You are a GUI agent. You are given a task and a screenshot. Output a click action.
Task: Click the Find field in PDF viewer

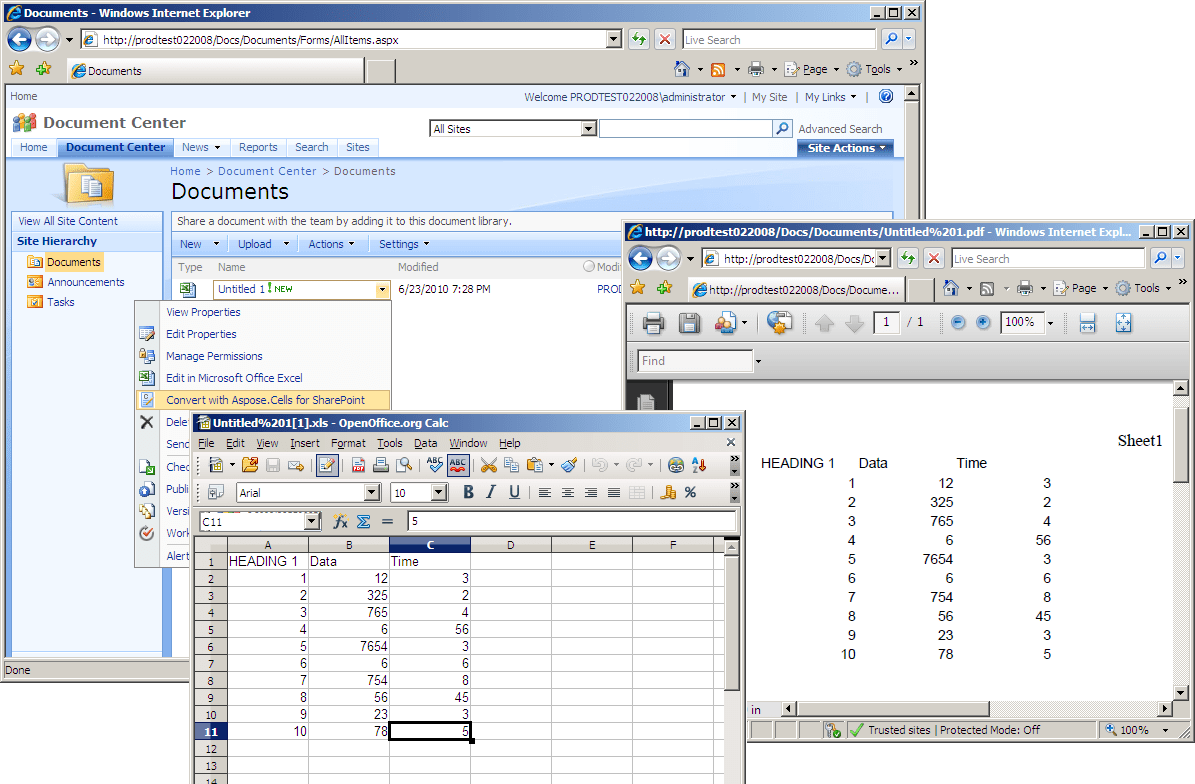(x=695, y=361)
